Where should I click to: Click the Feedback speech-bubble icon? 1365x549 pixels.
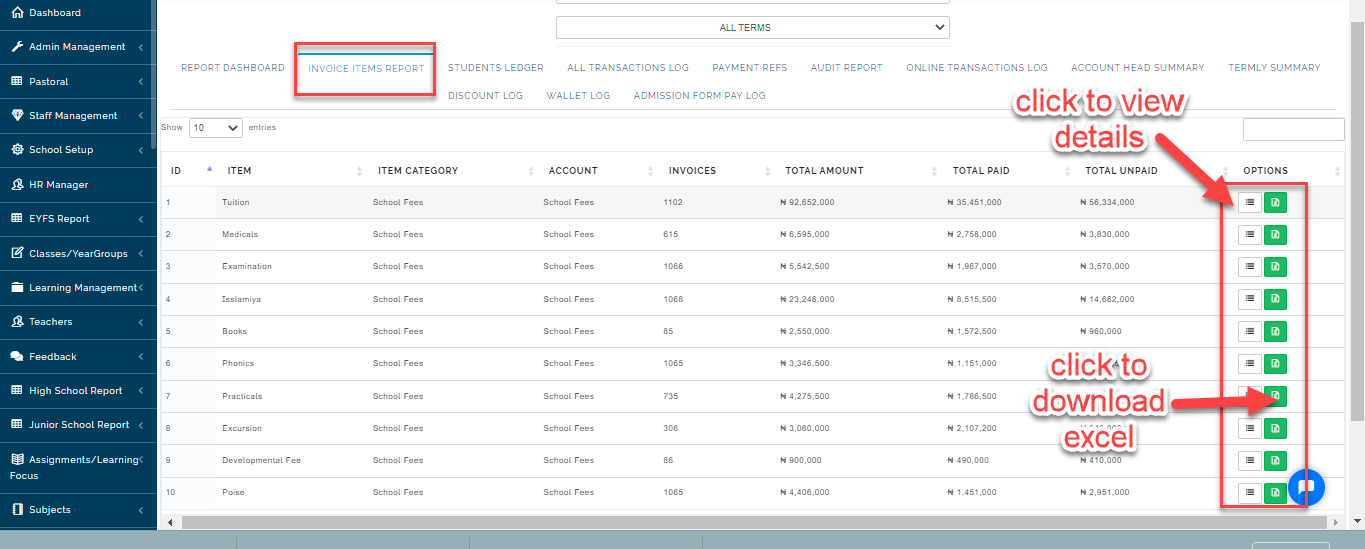point(17,356)
